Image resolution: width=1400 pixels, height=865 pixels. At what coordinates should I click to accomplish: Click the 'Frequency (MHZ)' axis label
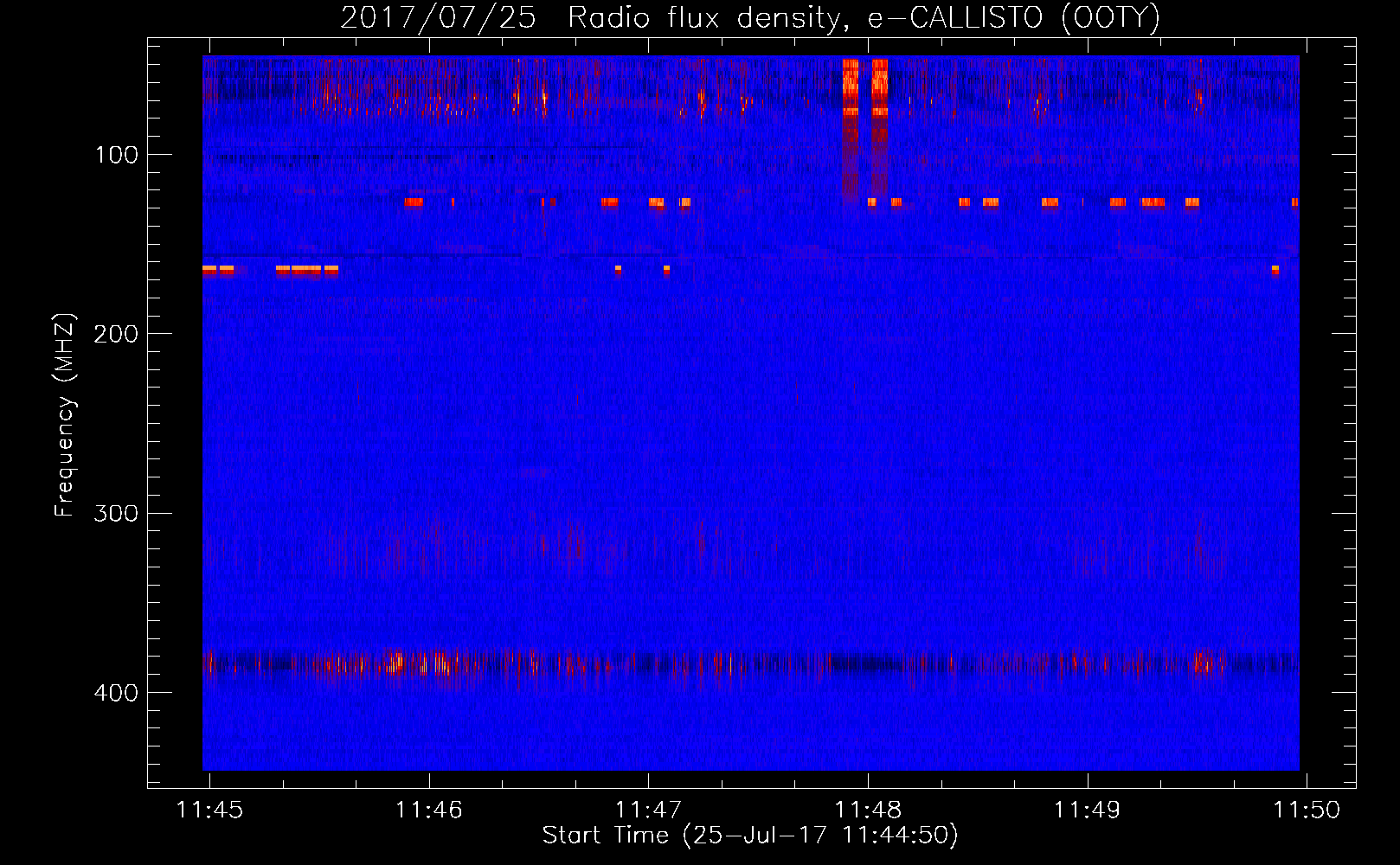(x=65, y=414)
